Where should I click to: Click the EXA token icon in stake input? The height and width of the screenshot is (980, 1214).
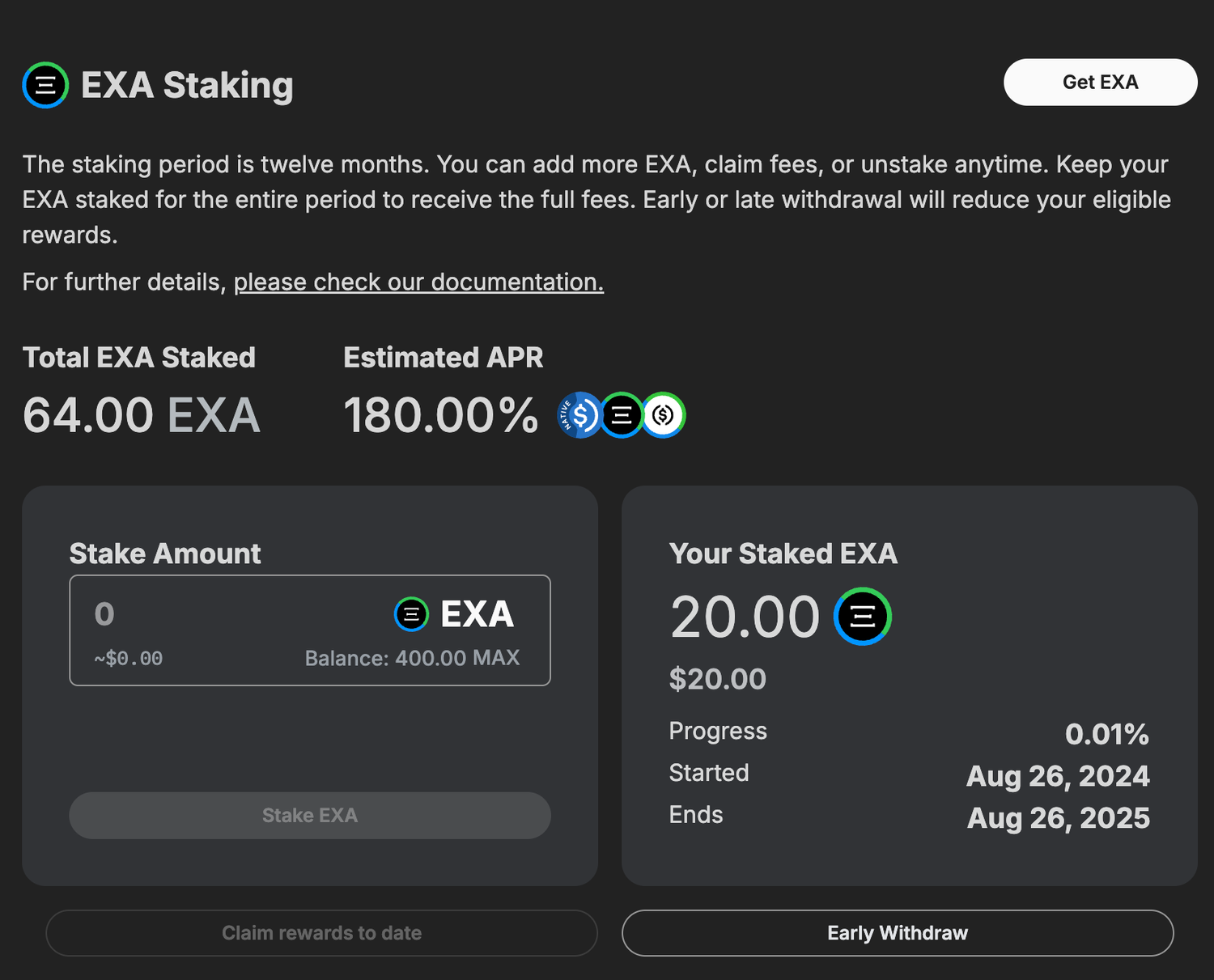411,614
